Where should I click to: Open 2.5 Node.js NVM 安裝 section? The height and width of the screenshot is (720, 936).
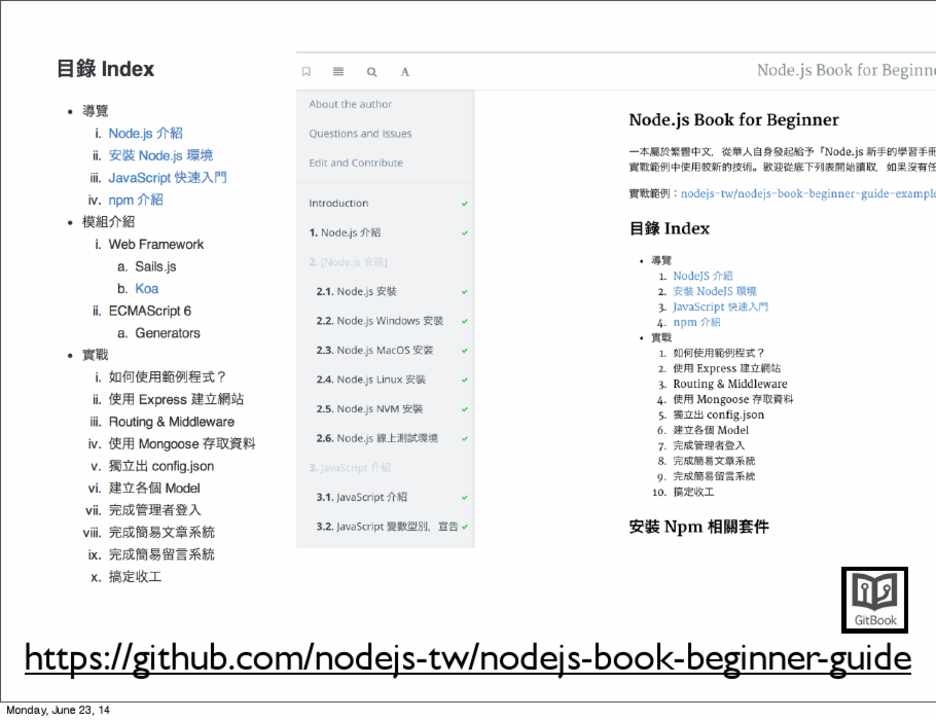(x=369, y=409)
